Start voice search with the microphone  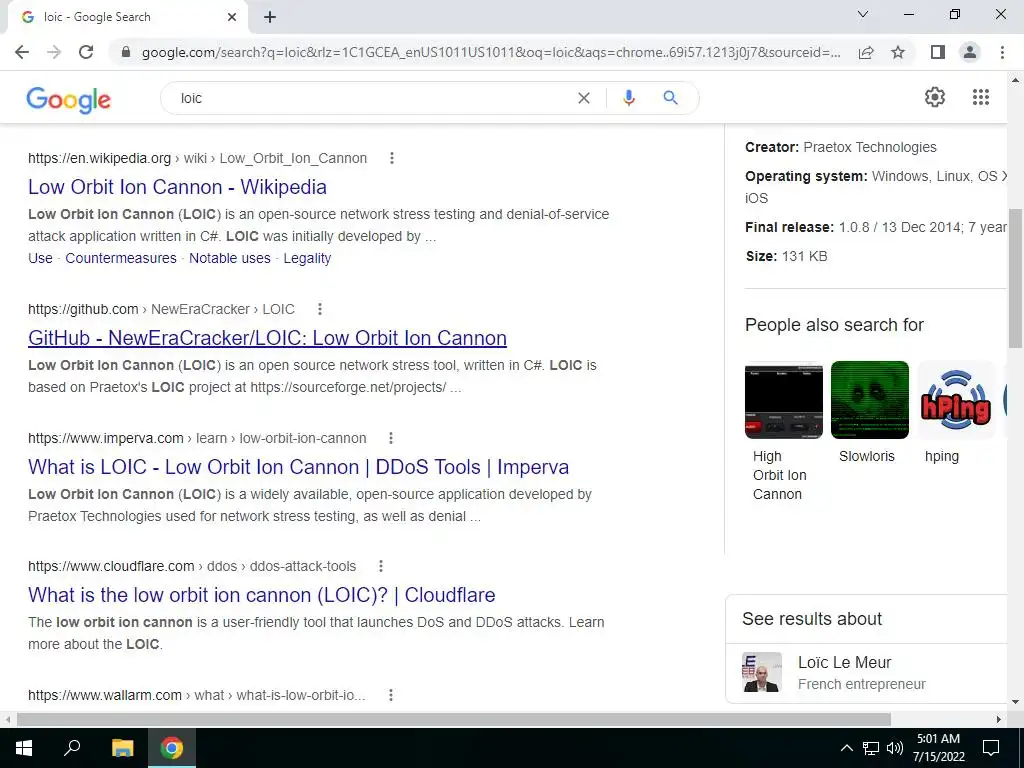tap(628, 98)
